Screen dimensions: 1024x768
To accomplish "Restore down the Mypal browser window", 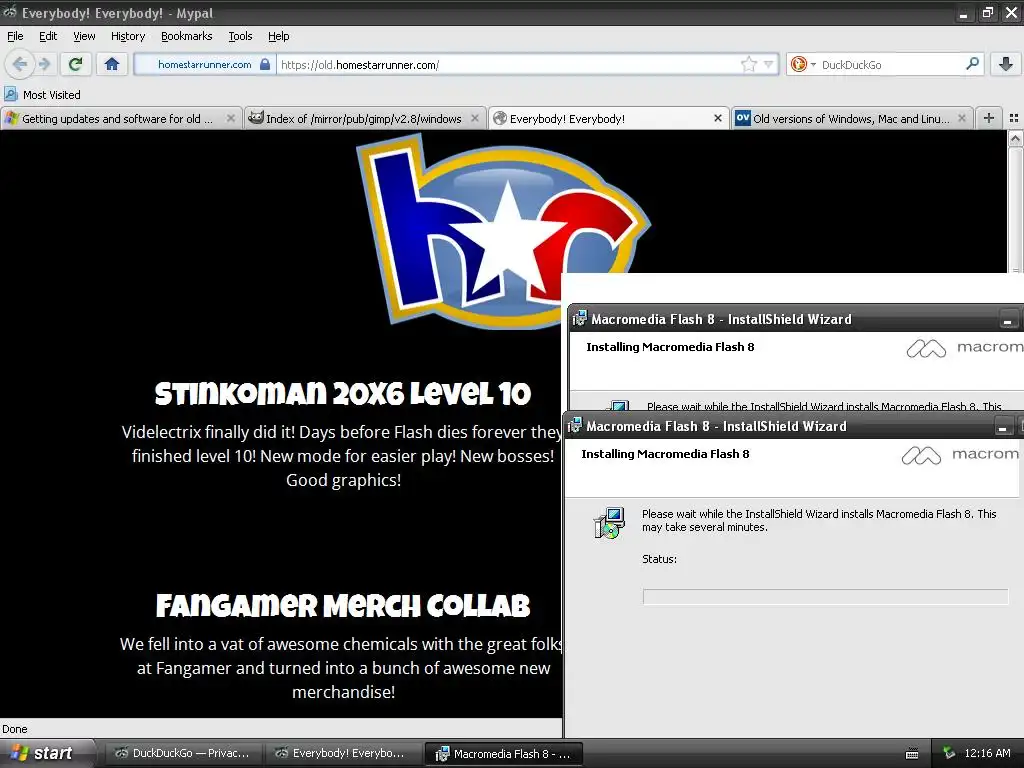I will pyautogui.click(x=987, y=12).
